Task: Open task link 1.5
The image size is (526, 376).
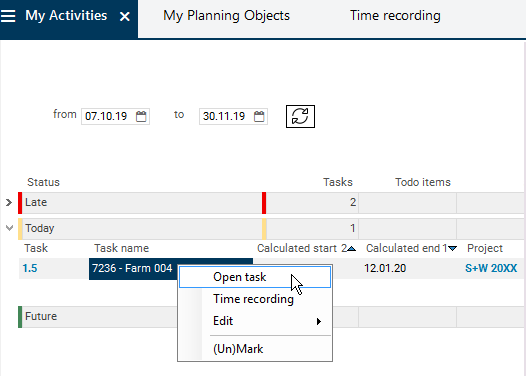Action: click(30, 268)
